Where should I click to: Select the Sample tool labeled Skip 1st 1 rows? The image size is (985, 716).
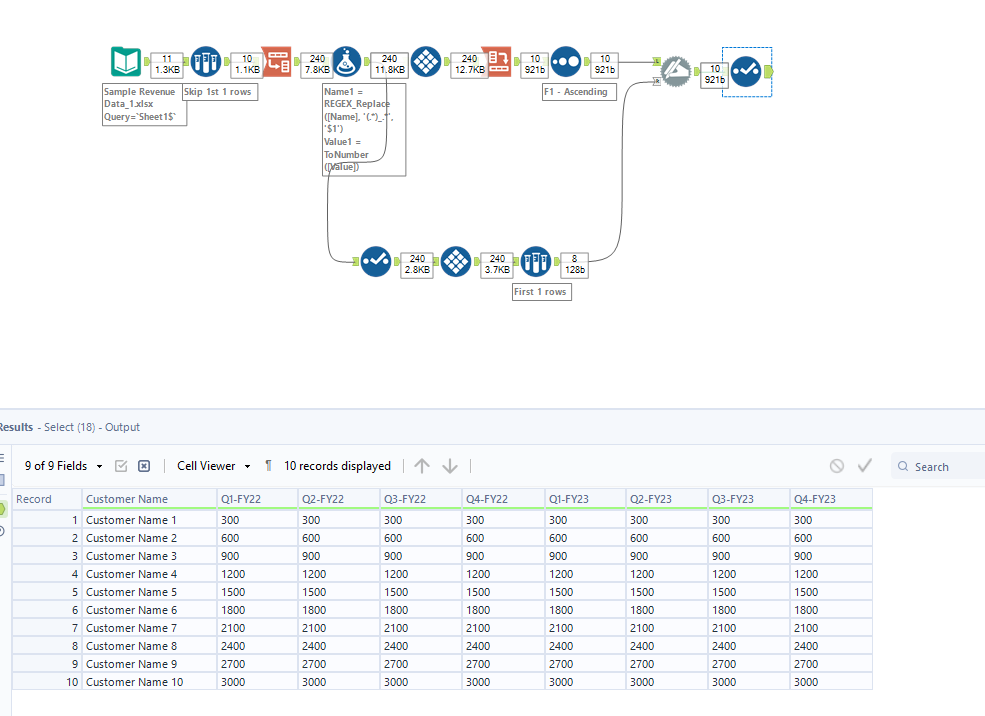(205, 61)
